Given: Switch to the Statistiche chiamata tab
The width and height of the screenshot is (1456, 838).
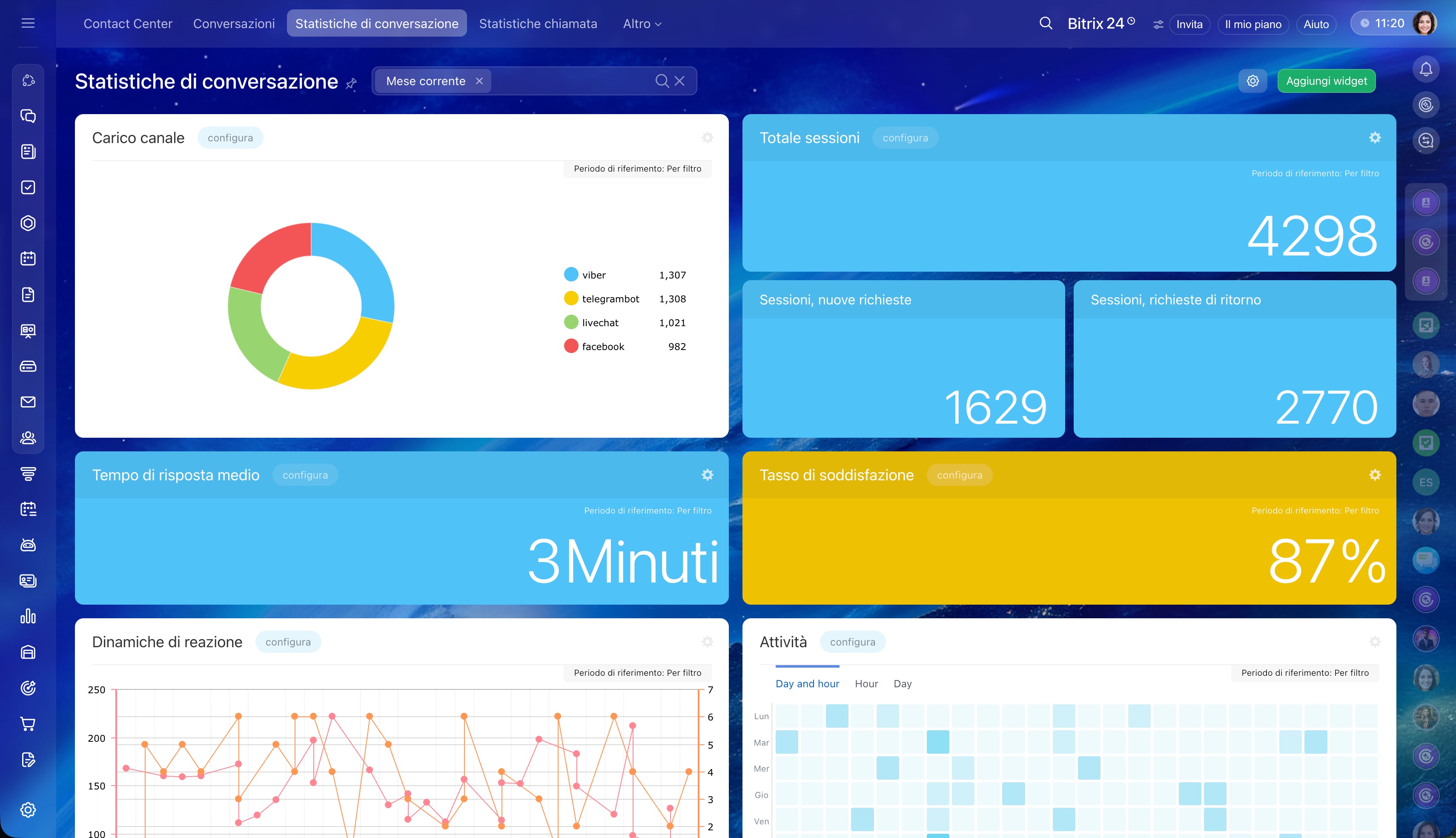Looking at the screenshot, I should [x=538, y=23].
